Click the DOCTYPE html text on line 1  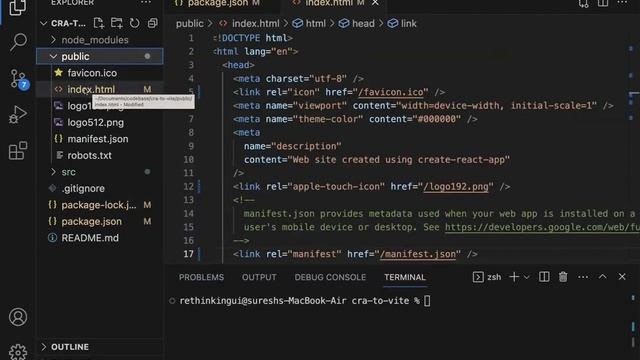point(252,38)
